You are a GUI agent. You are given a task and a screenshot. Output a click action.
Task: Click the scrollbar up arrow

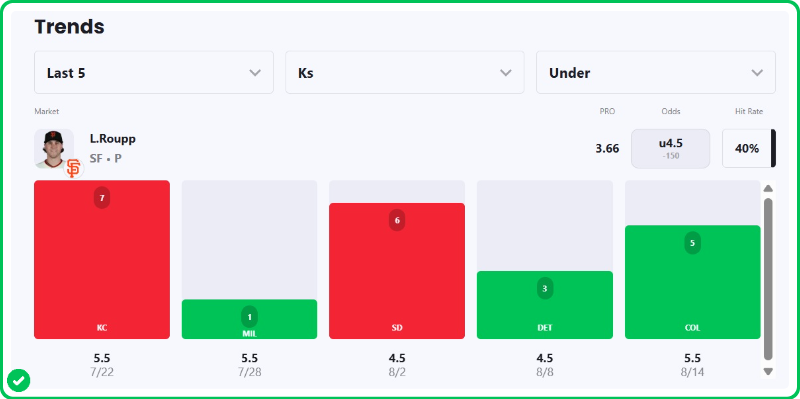(768, 188)
